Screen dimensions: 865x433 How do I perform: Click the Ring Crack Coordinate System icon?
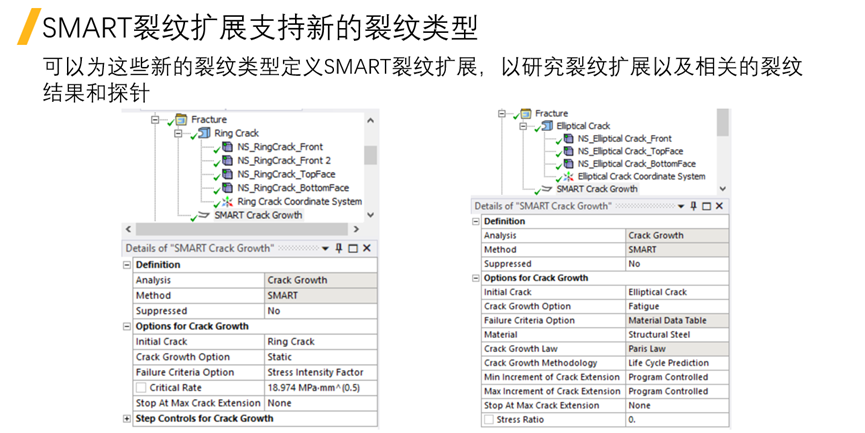click(x=227, y=201)
